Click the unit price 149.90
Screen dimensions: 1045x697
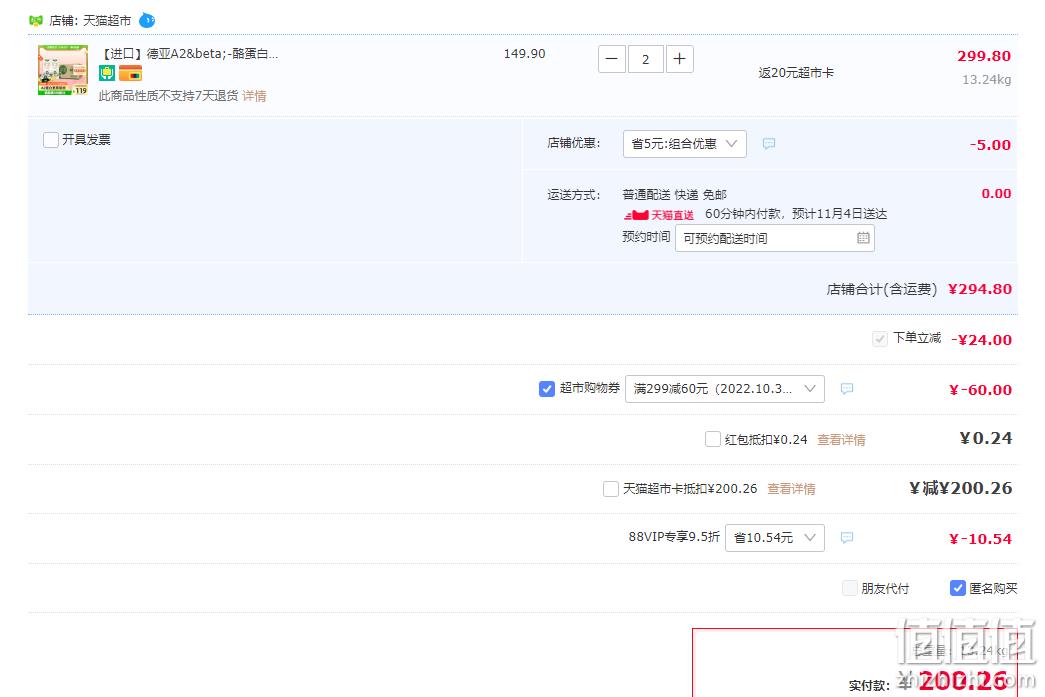coord(524,54)
